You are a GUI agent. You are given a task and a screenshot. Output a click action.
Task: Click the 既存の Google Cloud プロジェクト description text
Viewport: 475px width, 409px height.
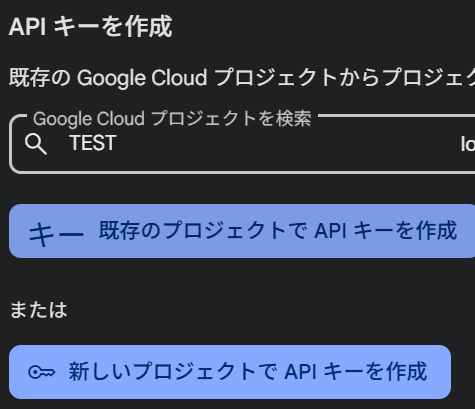coord(242,77)
